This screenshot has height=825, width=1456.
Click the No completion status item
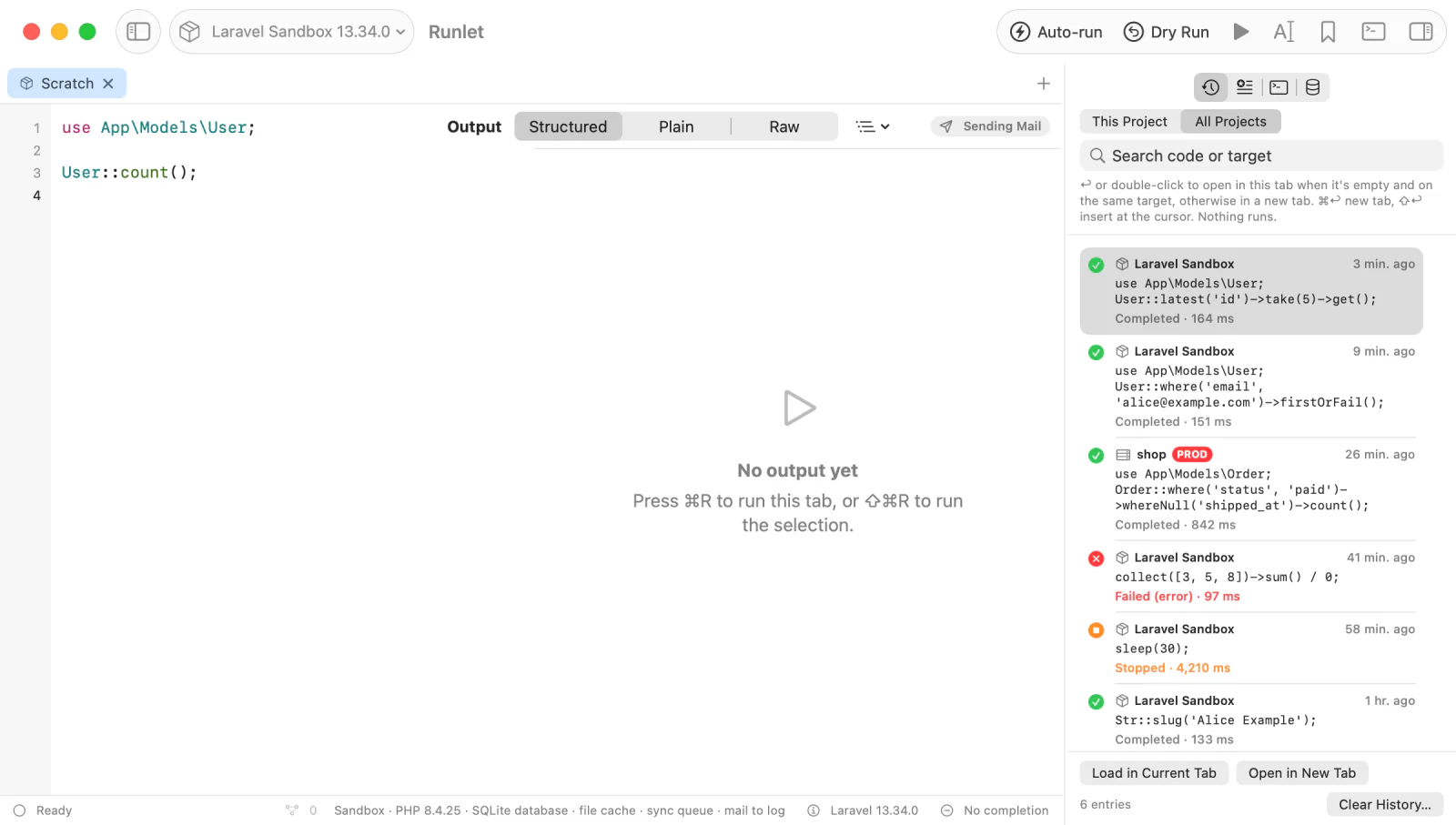[x=995, y=810]
